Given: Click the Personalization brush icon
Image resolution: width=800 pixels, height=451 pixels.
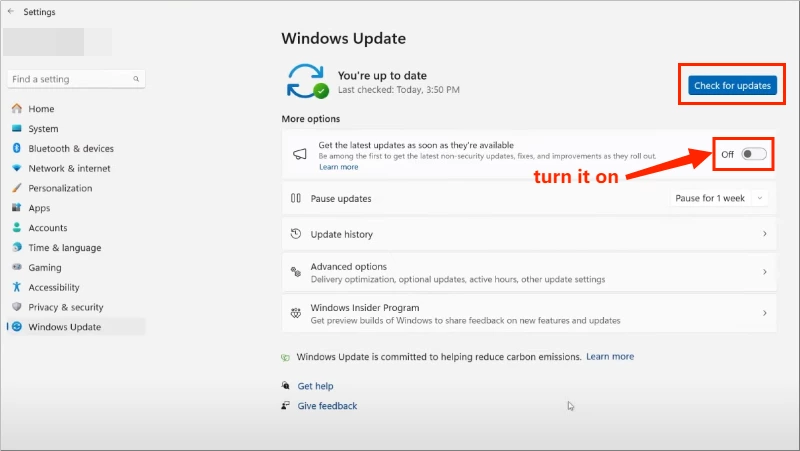Looking at the screenshot, I should (x=17, y=188).
